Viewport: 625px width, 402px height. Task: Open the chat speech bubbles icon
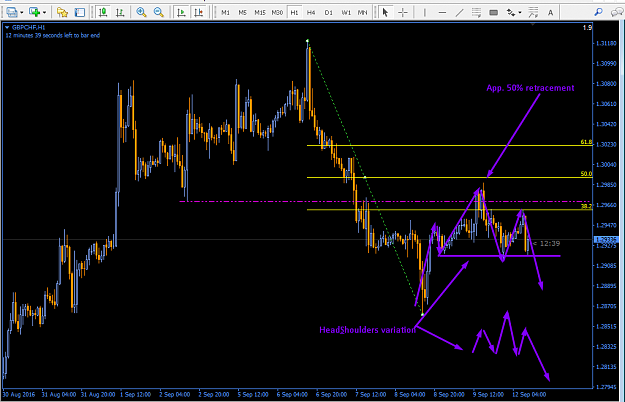(x=617, y=12)
